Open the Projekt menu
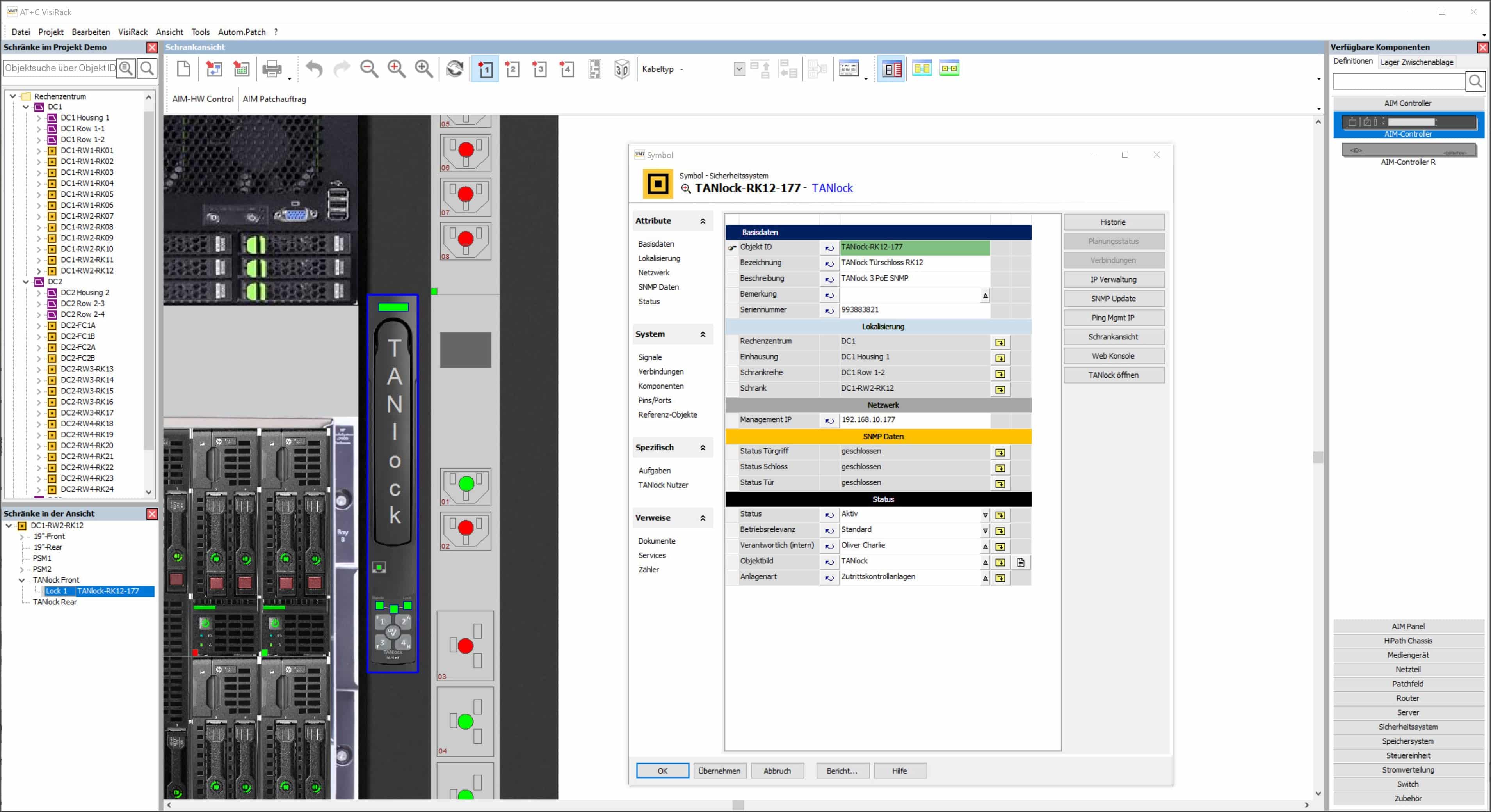 pyautogui.click(x=51, y=32)
